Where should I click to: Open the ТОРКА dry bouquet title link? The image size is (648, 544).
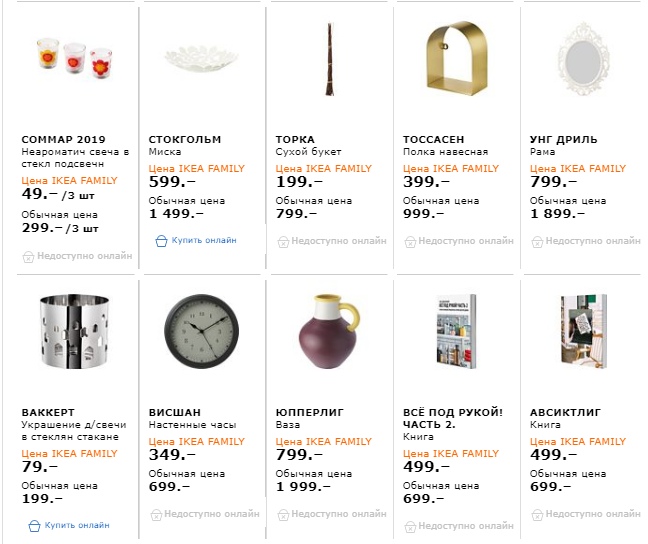coord(295,139)
